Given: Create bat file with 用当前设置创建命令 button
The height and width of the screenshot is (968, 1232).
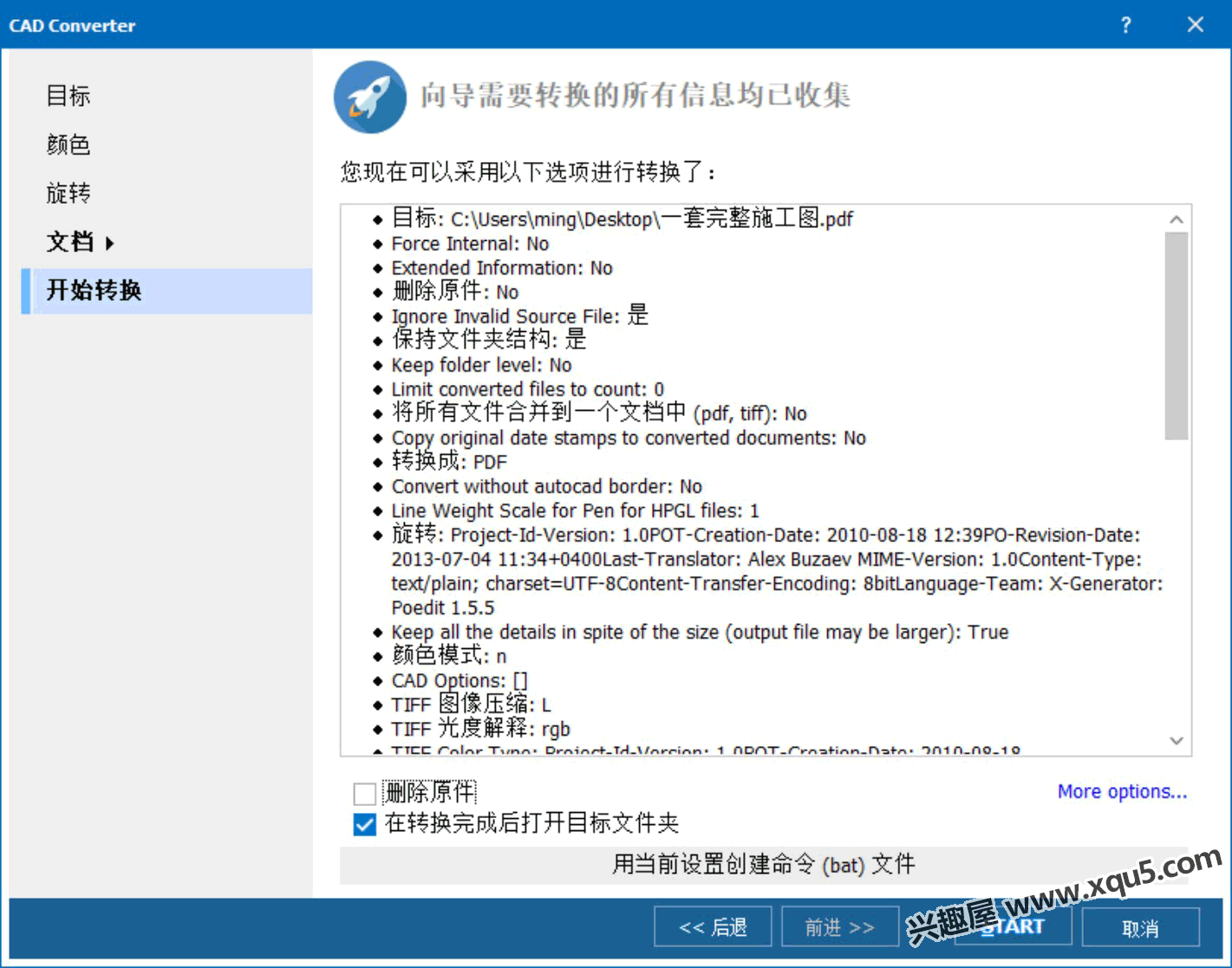Looking at the screenshot, I should pos(763,865).
